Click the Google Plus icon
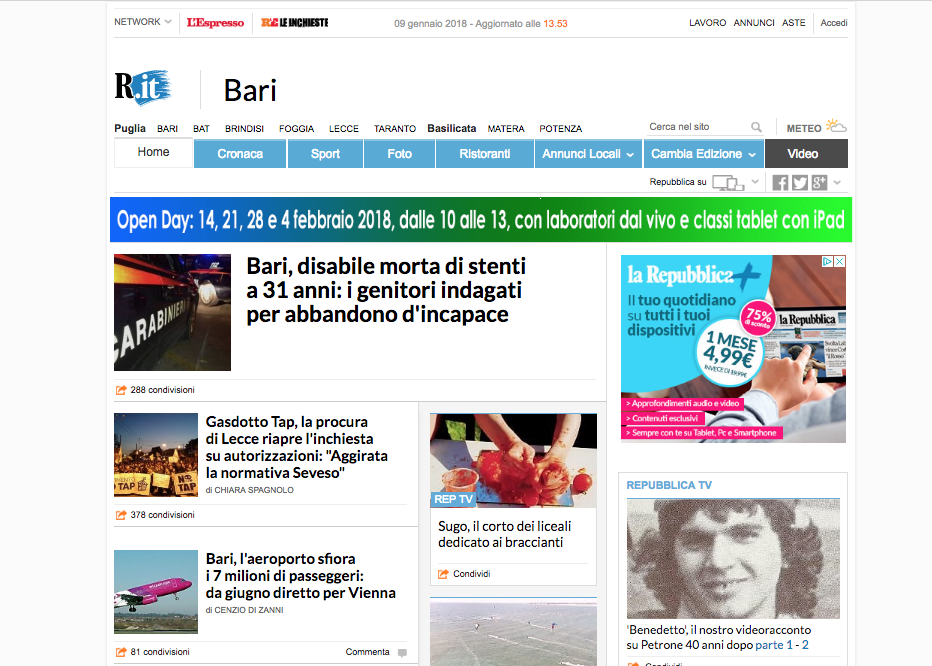Image resolution: width=932 pixels, height=666 pixels. 819,182
